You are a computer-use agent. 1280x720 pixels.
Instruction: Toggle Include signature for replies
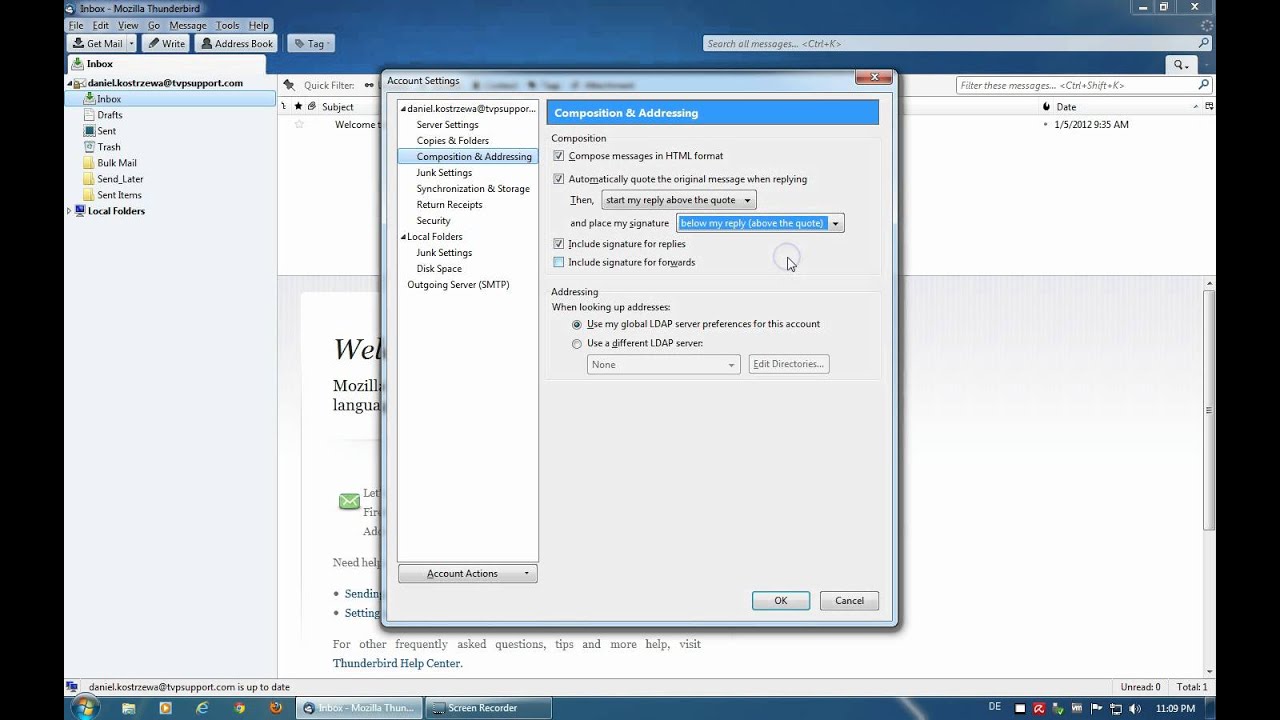click(559, 244)
